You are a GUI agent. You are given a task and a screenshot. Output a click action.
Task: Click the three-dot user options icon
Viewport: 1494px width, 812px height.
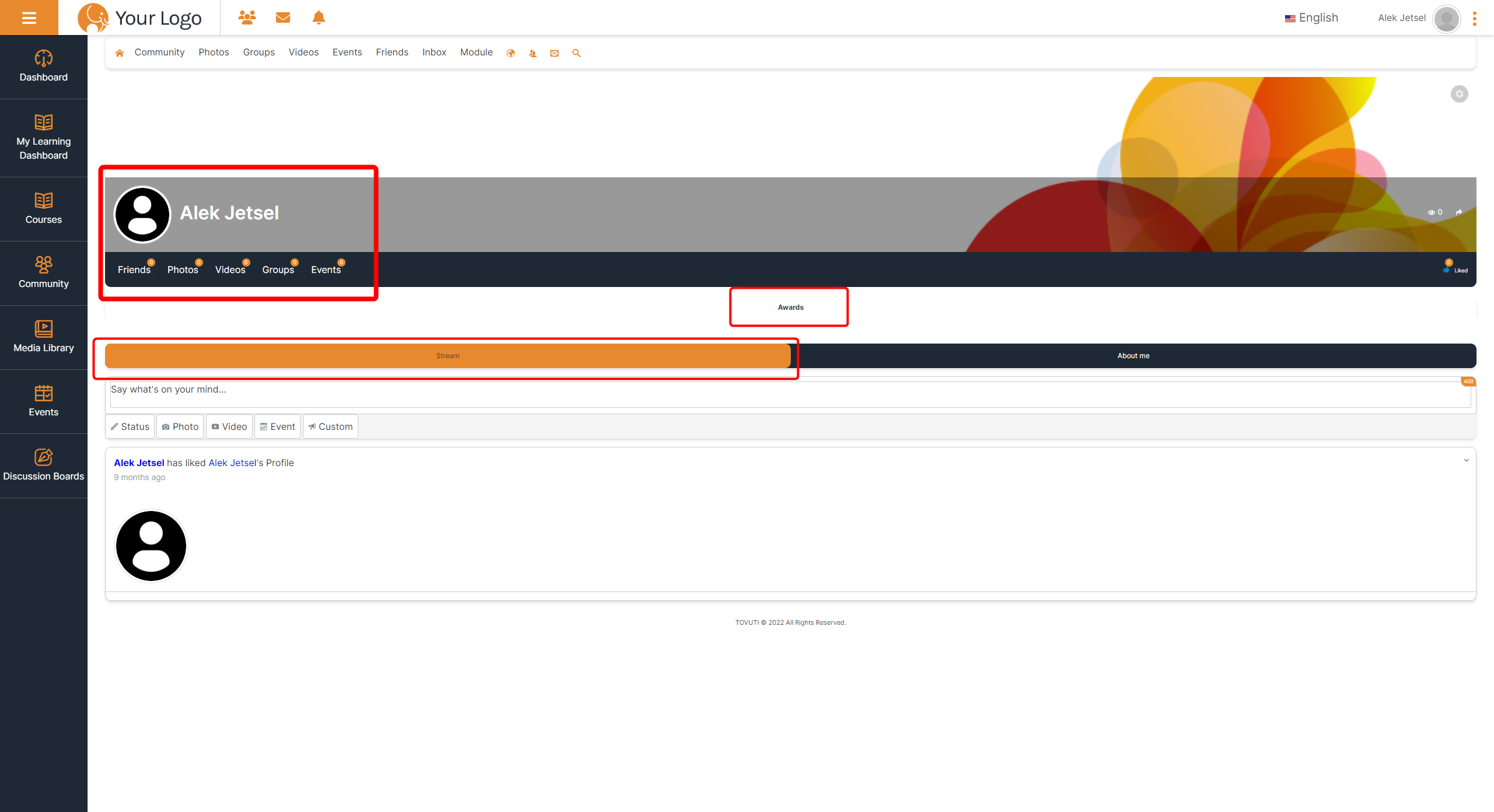point(1475,19)
